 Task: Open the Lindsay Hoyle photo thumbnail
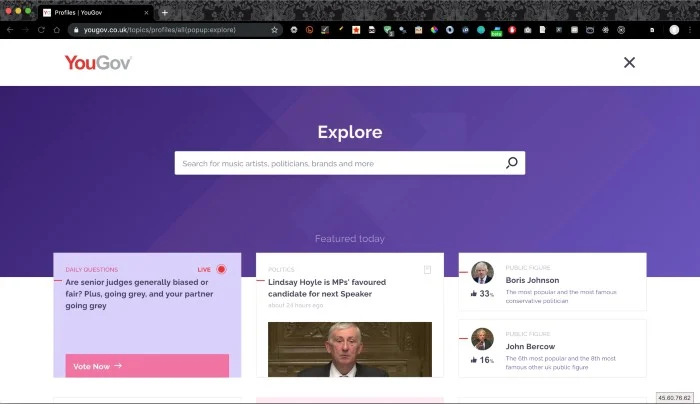[350, 349]
